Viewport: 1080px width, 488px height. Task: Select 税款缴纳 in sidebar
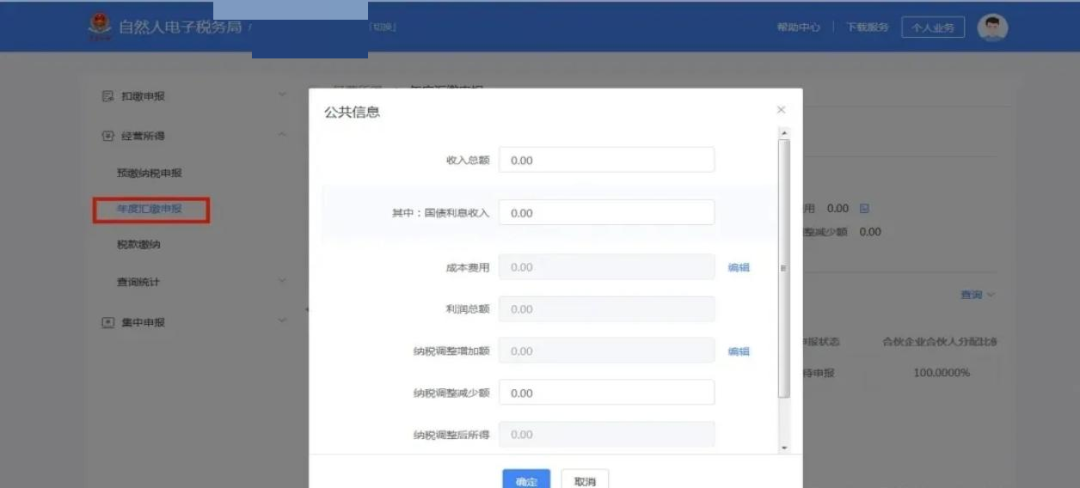[139, 244]
